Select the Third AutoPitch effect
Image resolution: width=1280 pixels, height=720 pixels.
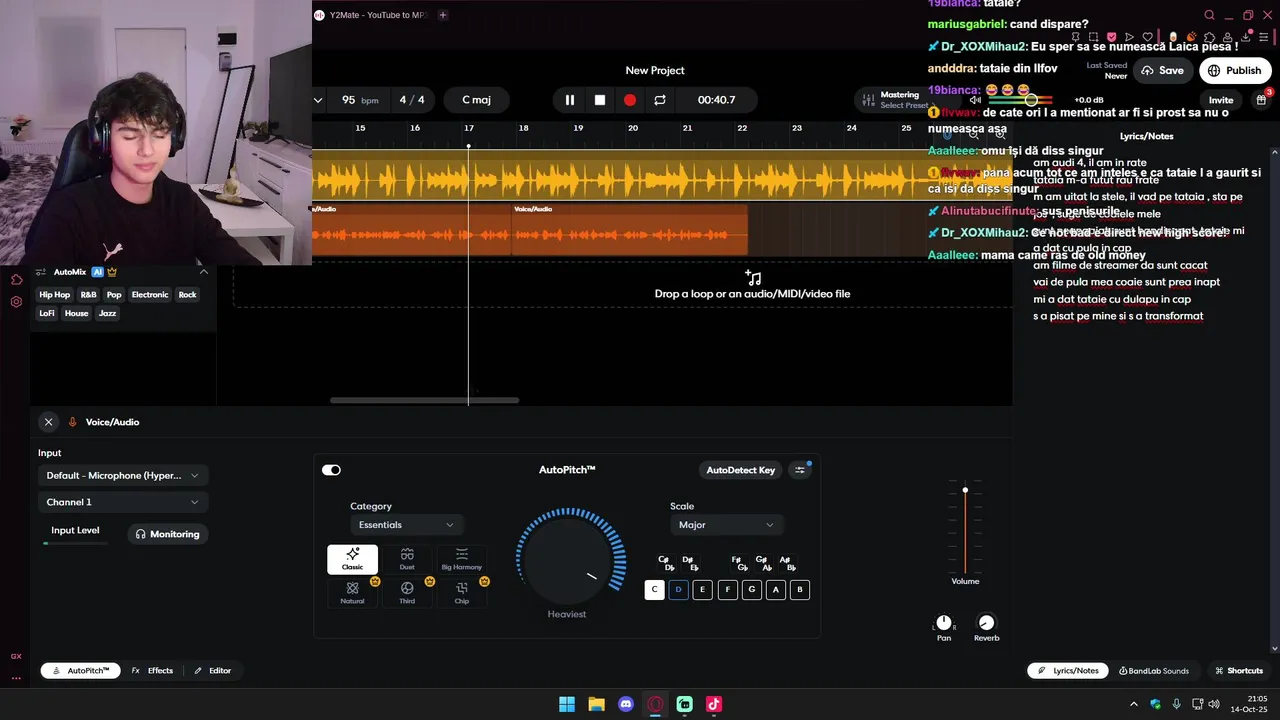[x=407, y=593]
